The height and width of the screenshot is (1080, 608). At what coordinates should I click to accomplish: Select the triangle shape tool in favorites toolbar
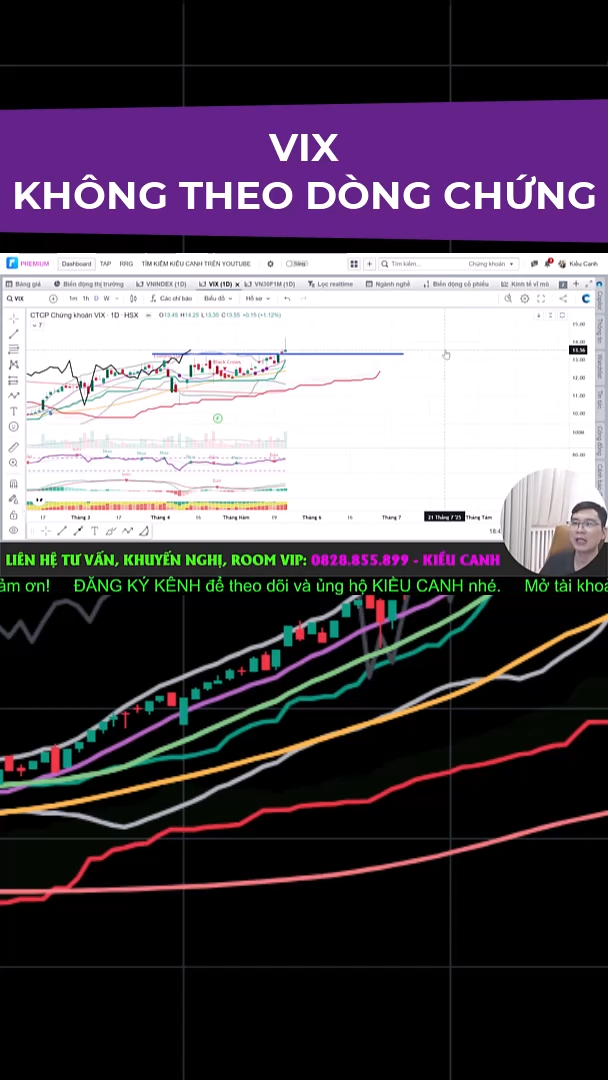[x=144, y=531]
